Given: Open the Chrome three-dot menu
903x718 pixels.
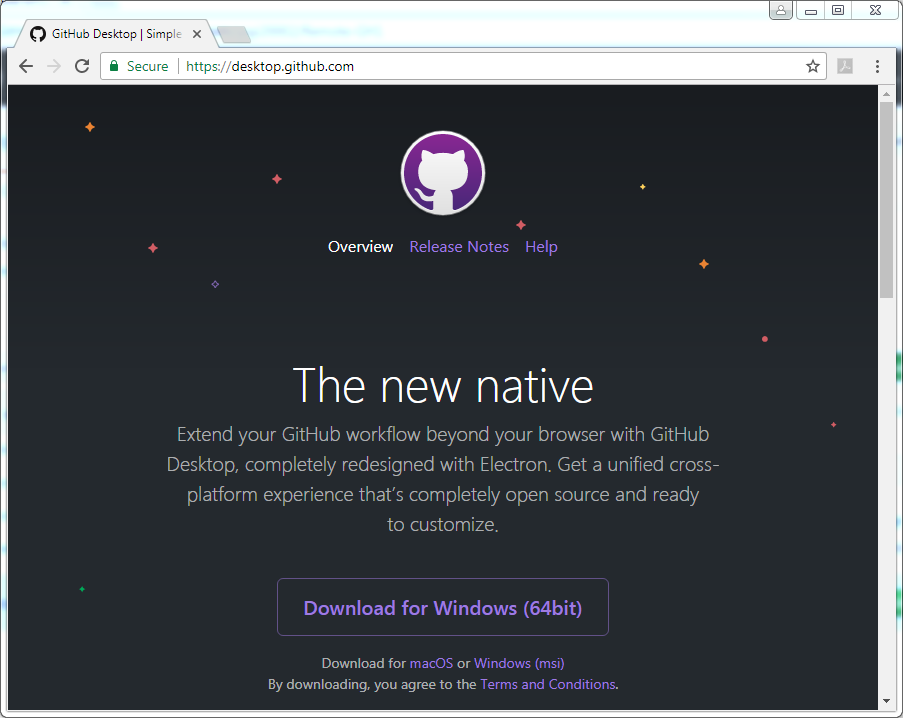Looking at the screenshot, I should tap(877, 66).
